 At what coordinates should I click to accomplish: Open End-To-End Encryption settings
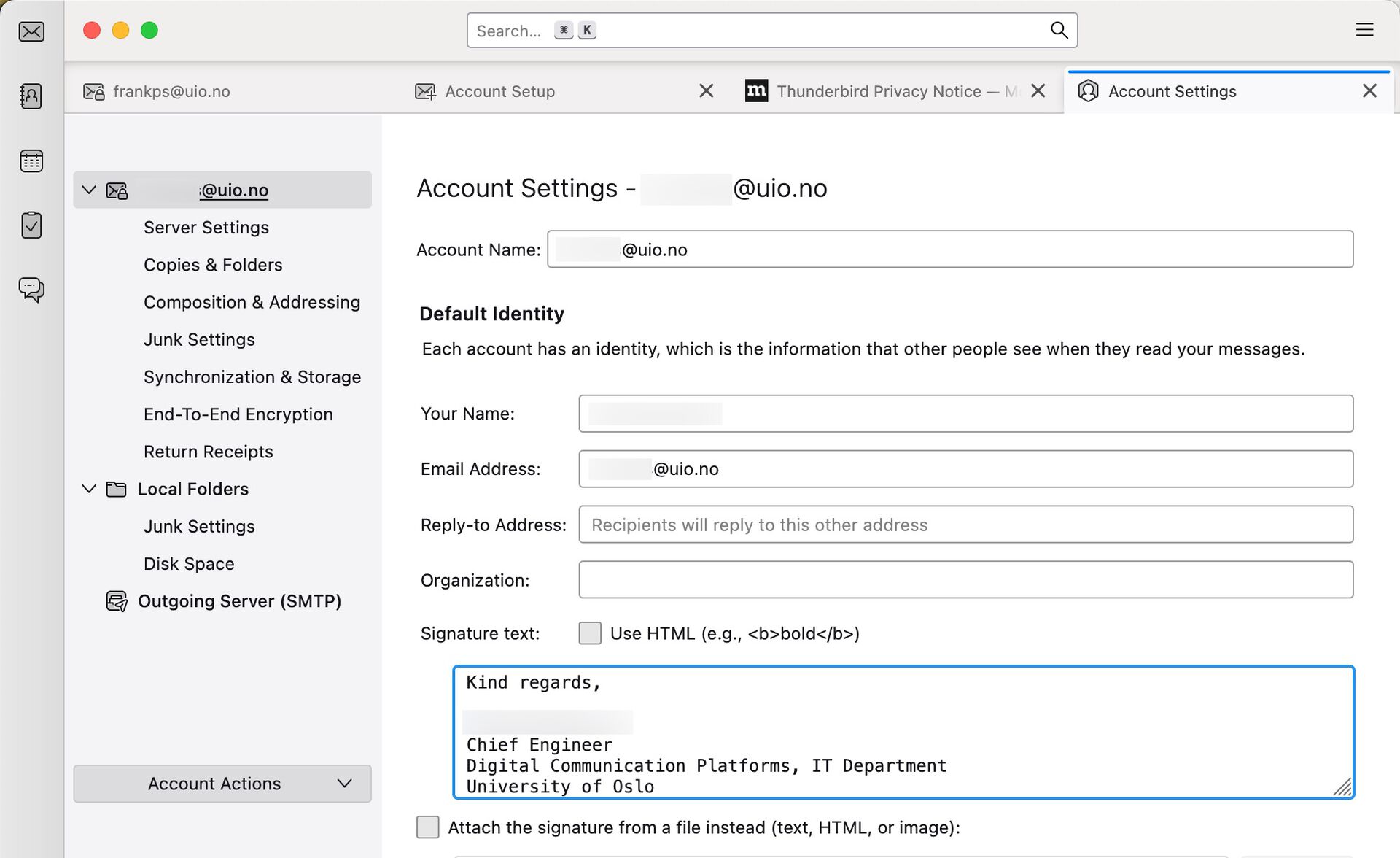point(238,414)
